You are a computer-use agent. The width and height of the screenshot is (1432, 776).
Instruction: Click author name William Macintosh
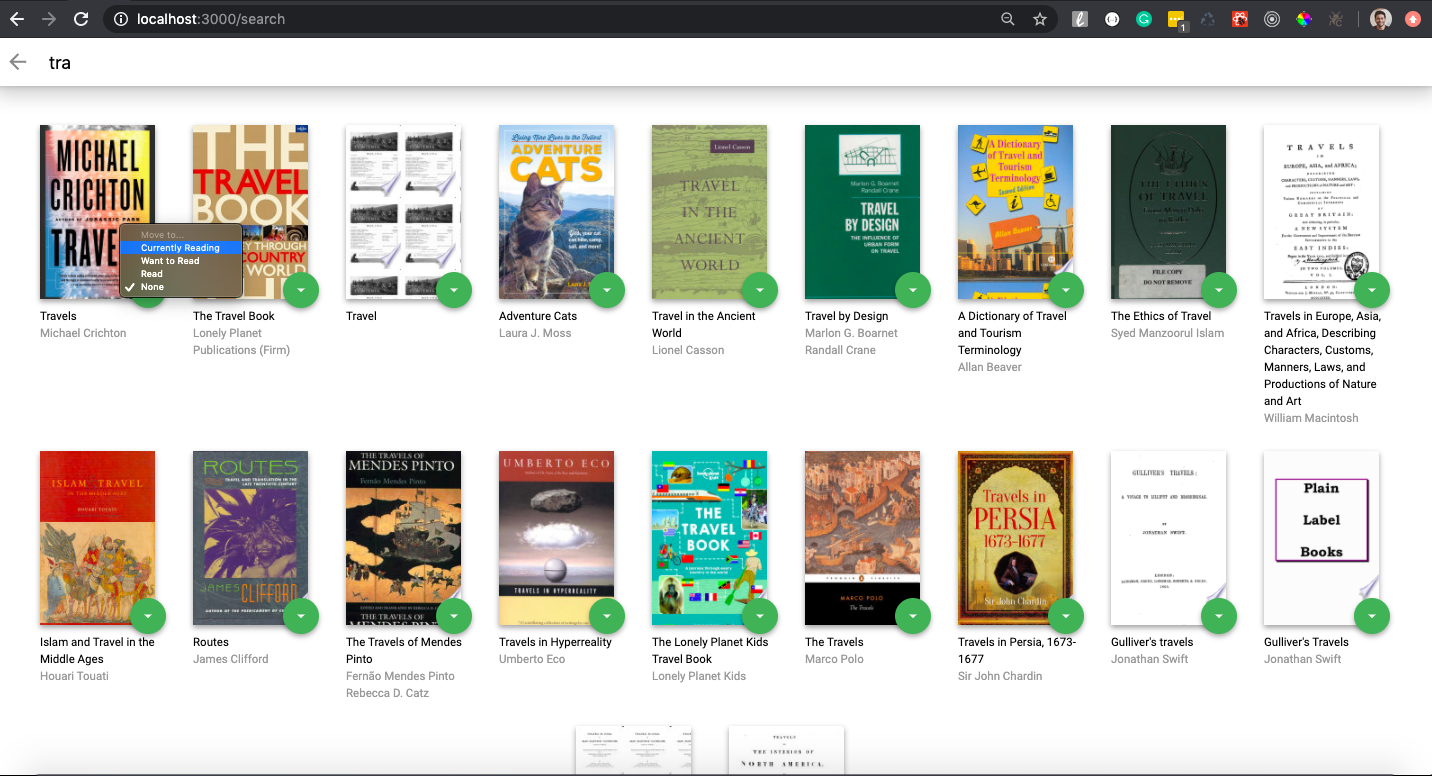1311,418
